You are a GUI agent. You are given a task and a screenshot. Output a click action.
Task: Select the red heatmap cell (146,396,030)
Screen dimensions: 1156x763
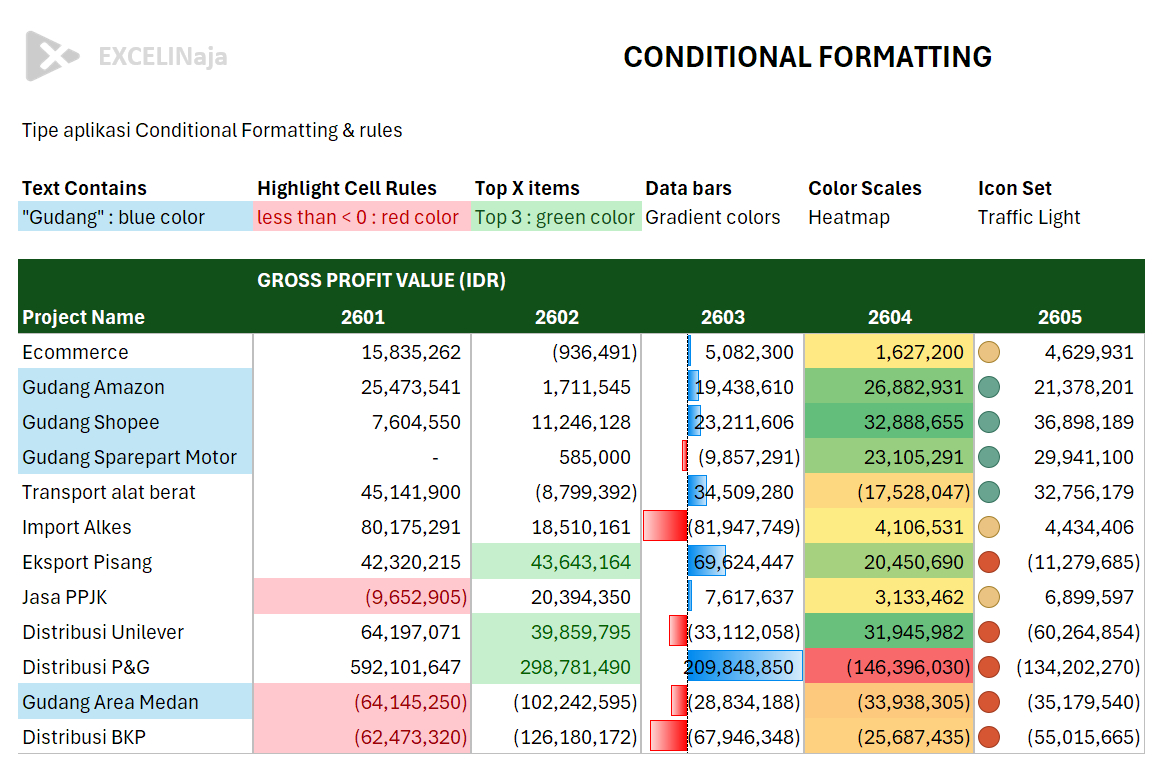889,667
